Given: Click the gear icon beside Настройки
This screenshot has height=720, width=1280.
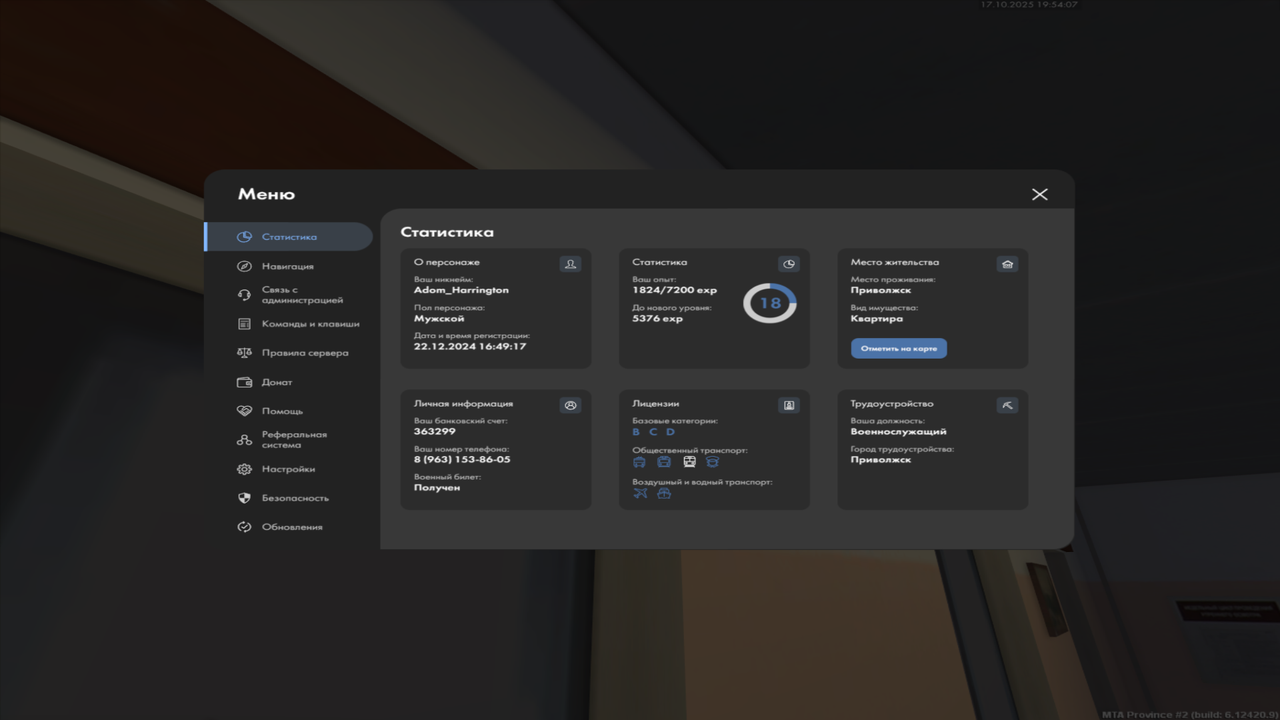Looking at the screenshot, I should coord(244,469).
